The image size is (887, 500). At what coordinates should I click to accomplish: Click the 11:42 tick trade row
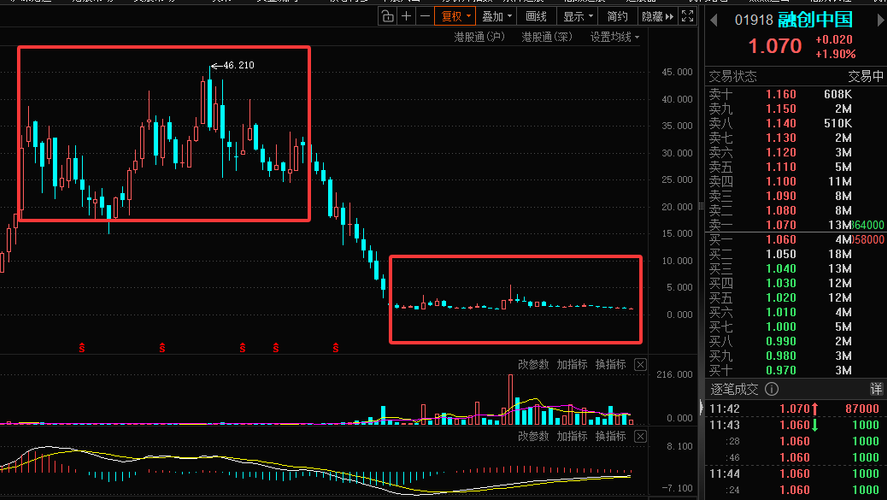[x=795, y=409]
